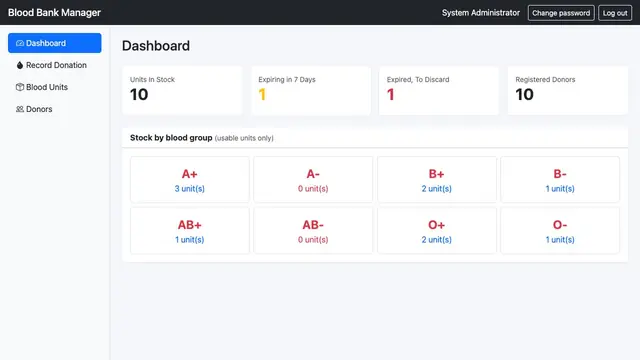Click the '3 unit(s)' text under A+
The width and height of the screenshot is (640, 360).
pyautogui.click(x=190, y=189)
